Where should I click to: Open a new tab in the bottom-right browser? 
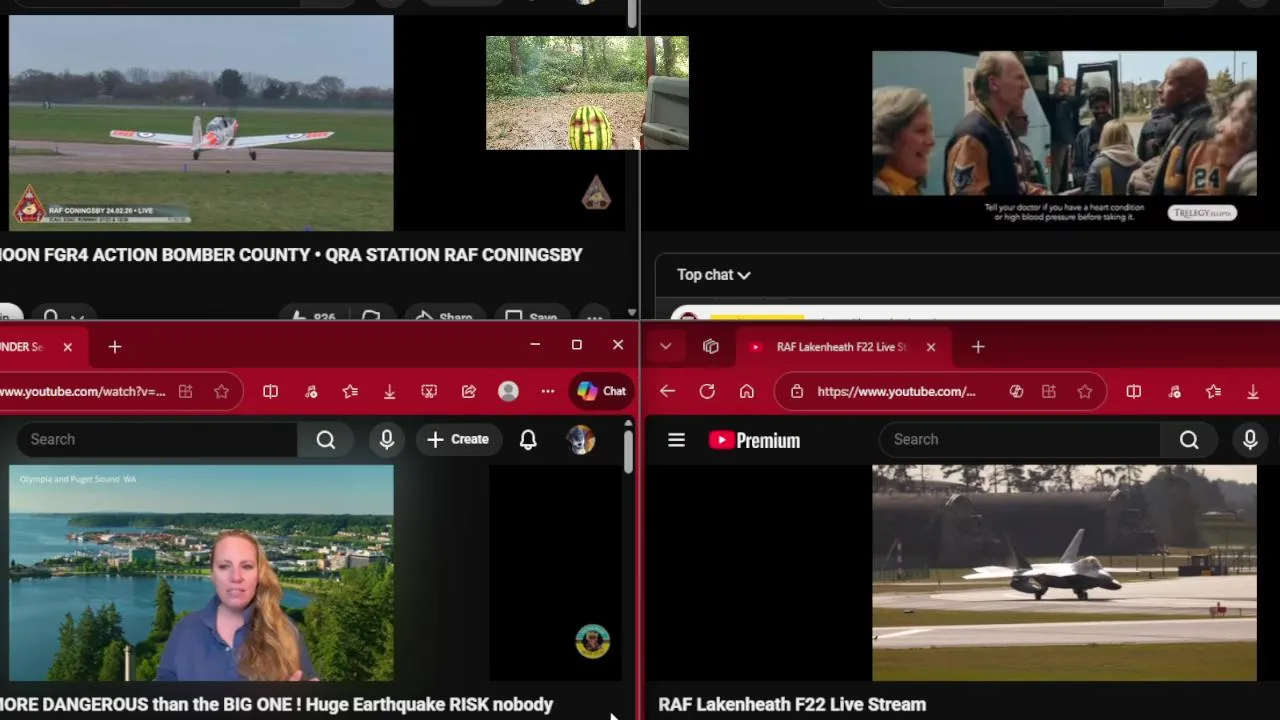point(978,347)
